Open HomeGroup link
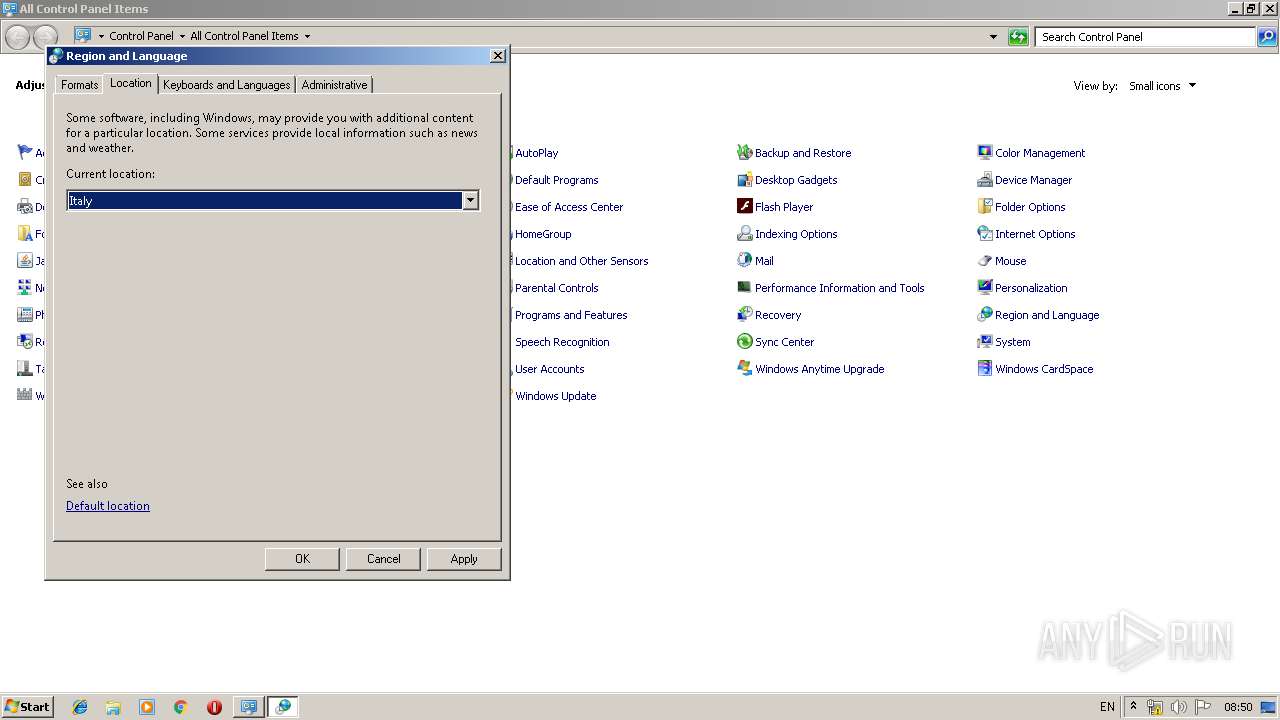 pyautogui.click(x=543, y=234)
